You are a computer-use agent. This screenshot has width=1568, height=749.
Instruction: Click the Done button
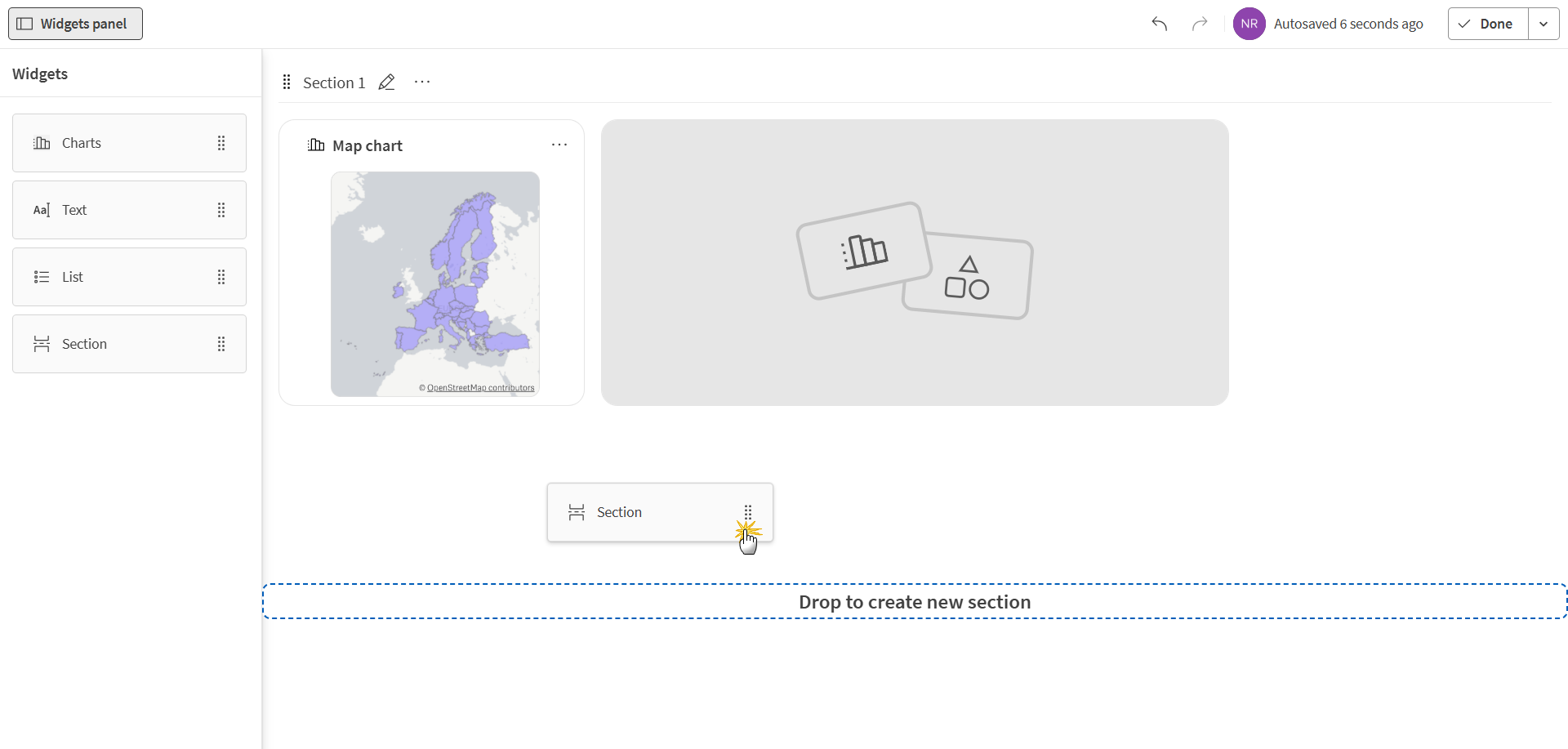click(1488, 24)
